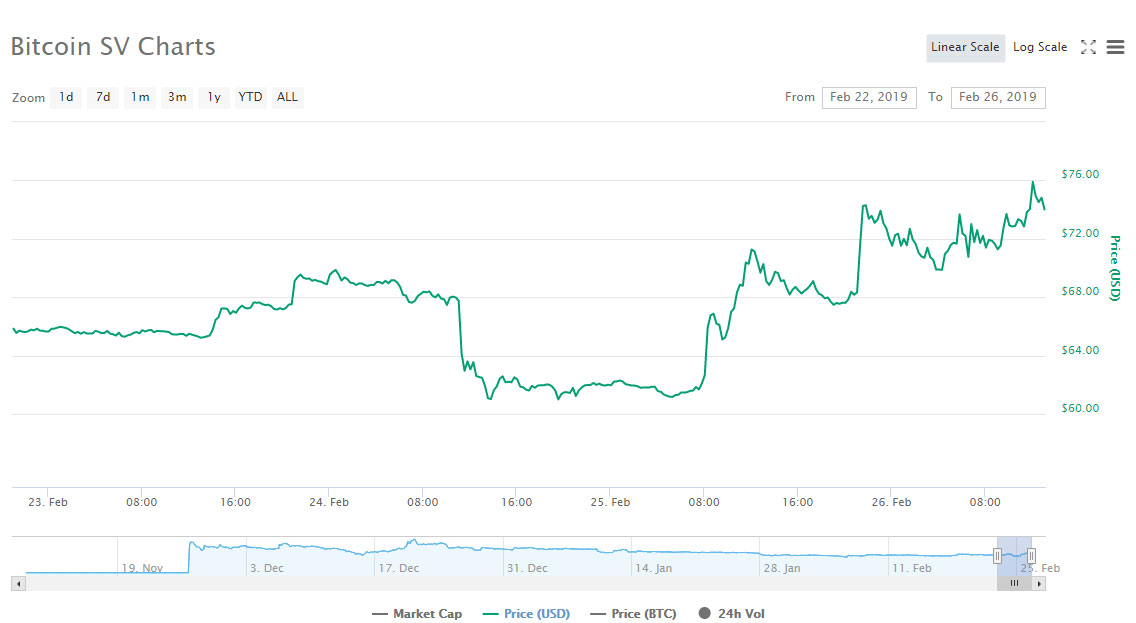Set zoom to 1y
The width and height of the screenshot is (1136, 623).
(214, 97)
